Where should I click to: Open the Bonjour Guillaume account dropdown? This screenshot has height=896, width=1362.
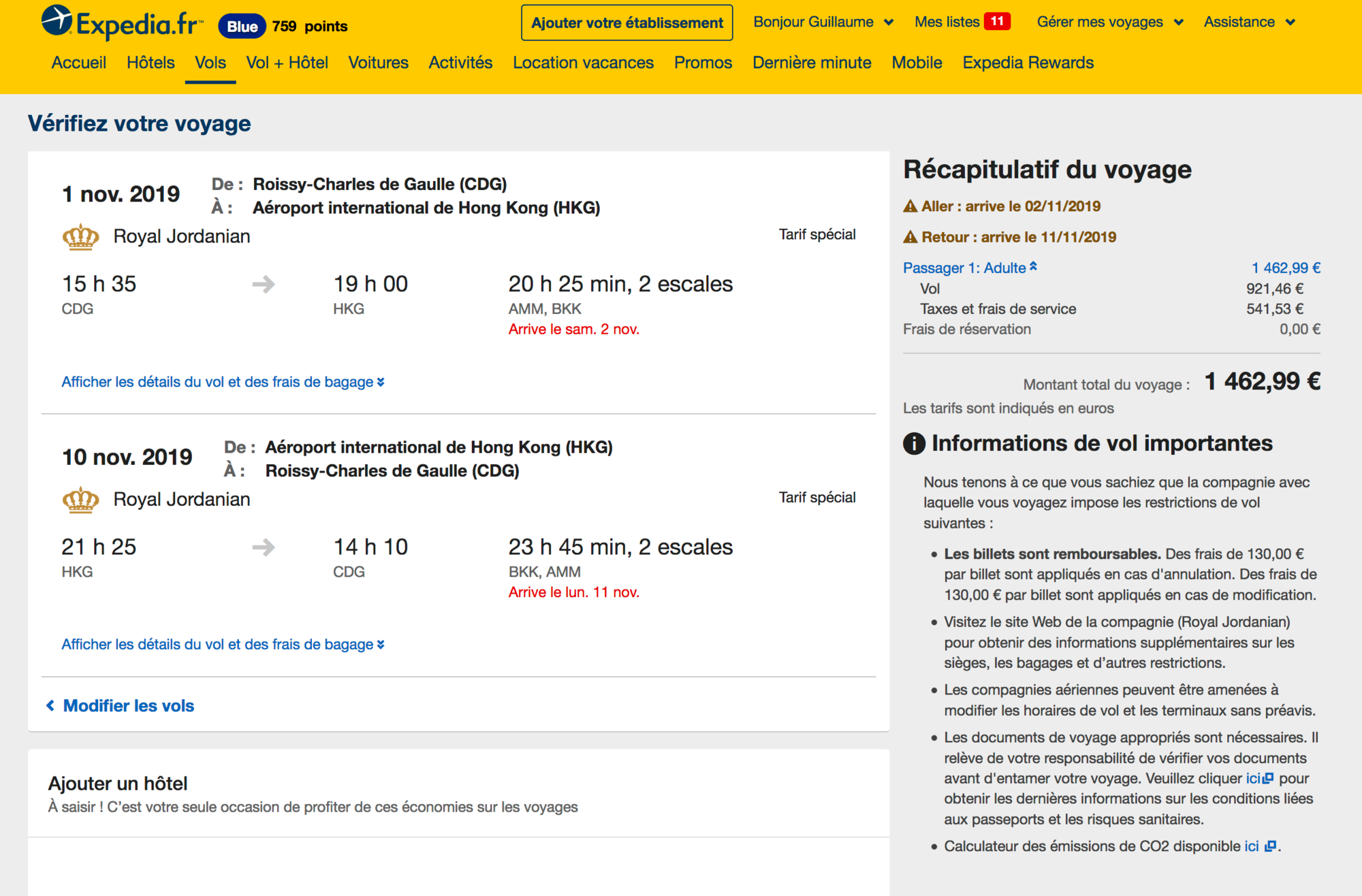[823, 22]
